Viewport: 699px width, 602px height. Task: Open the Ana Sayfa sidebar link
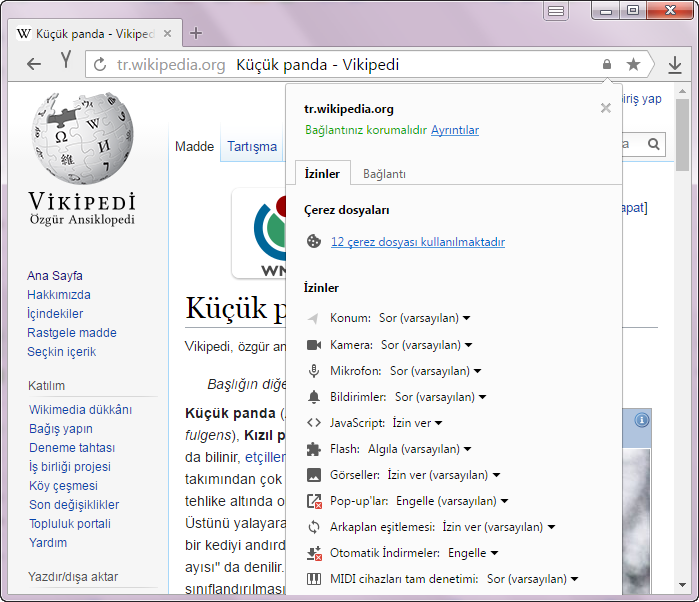[55, 276]
